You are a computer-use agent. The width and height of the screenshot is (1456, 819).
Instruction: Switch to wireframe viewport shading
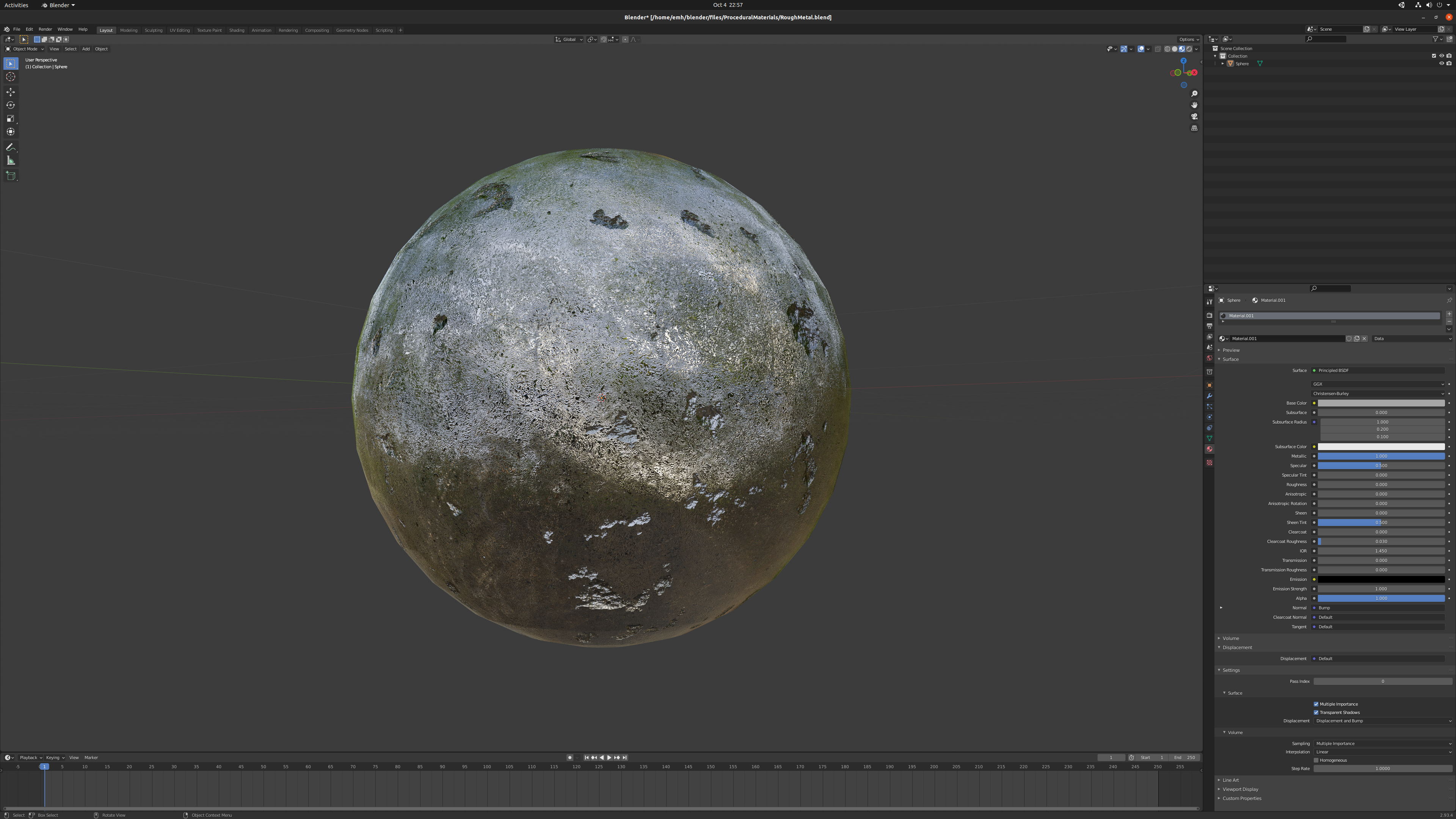tap(1167, 49)
